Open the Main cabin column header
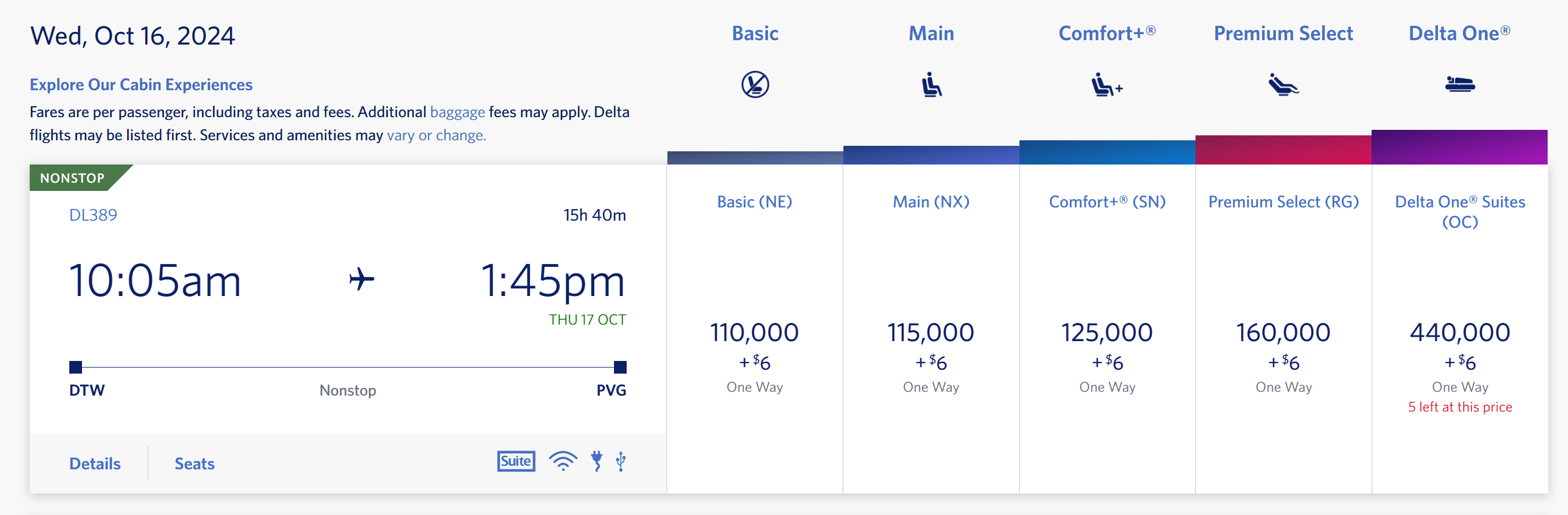The image size is (1568, 515). pos(931,33)
